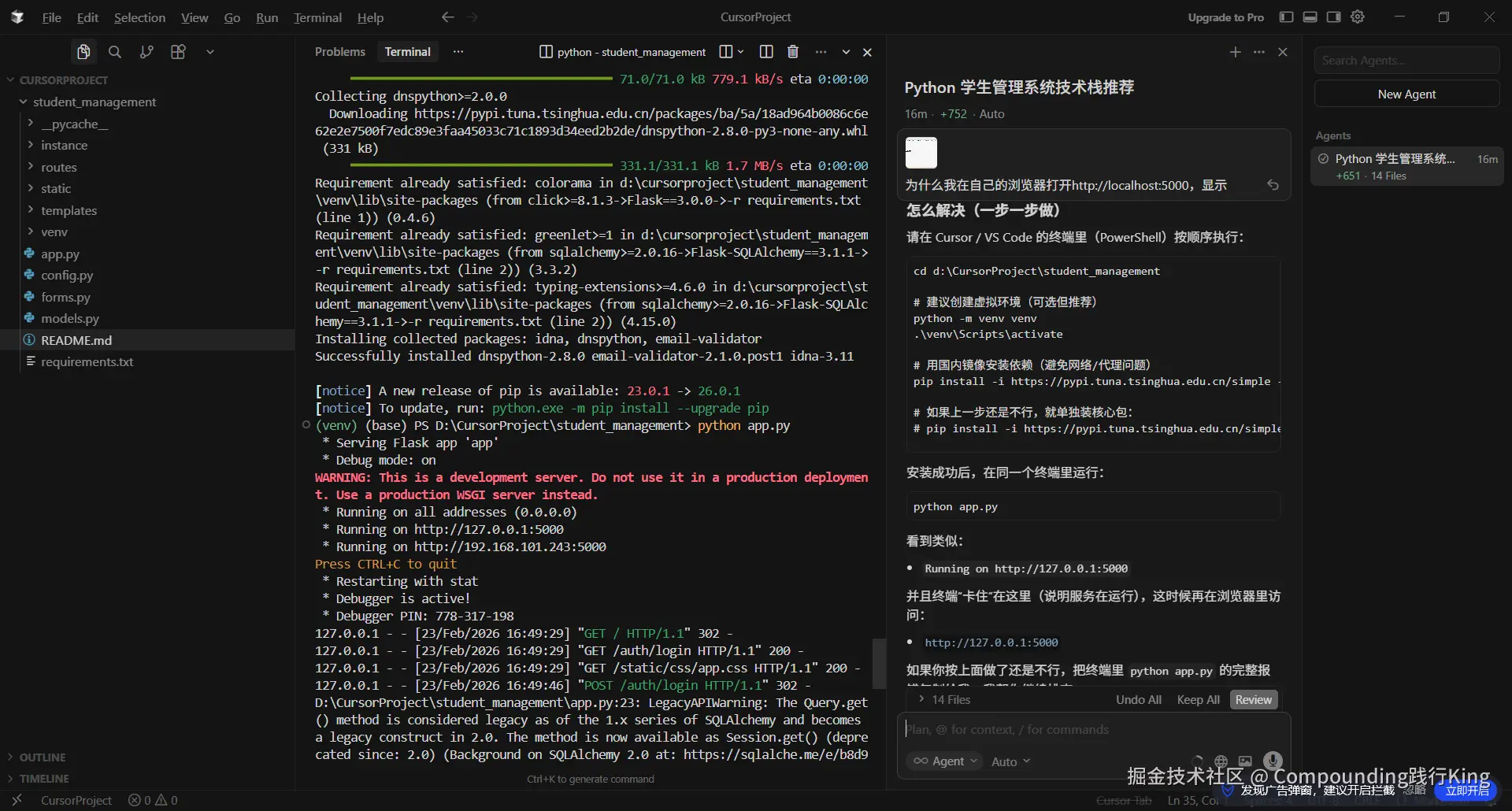The height and width of the screenshot is (811, 1512).
Task: Open the Extensions view icon
Action: click(179, 52)
